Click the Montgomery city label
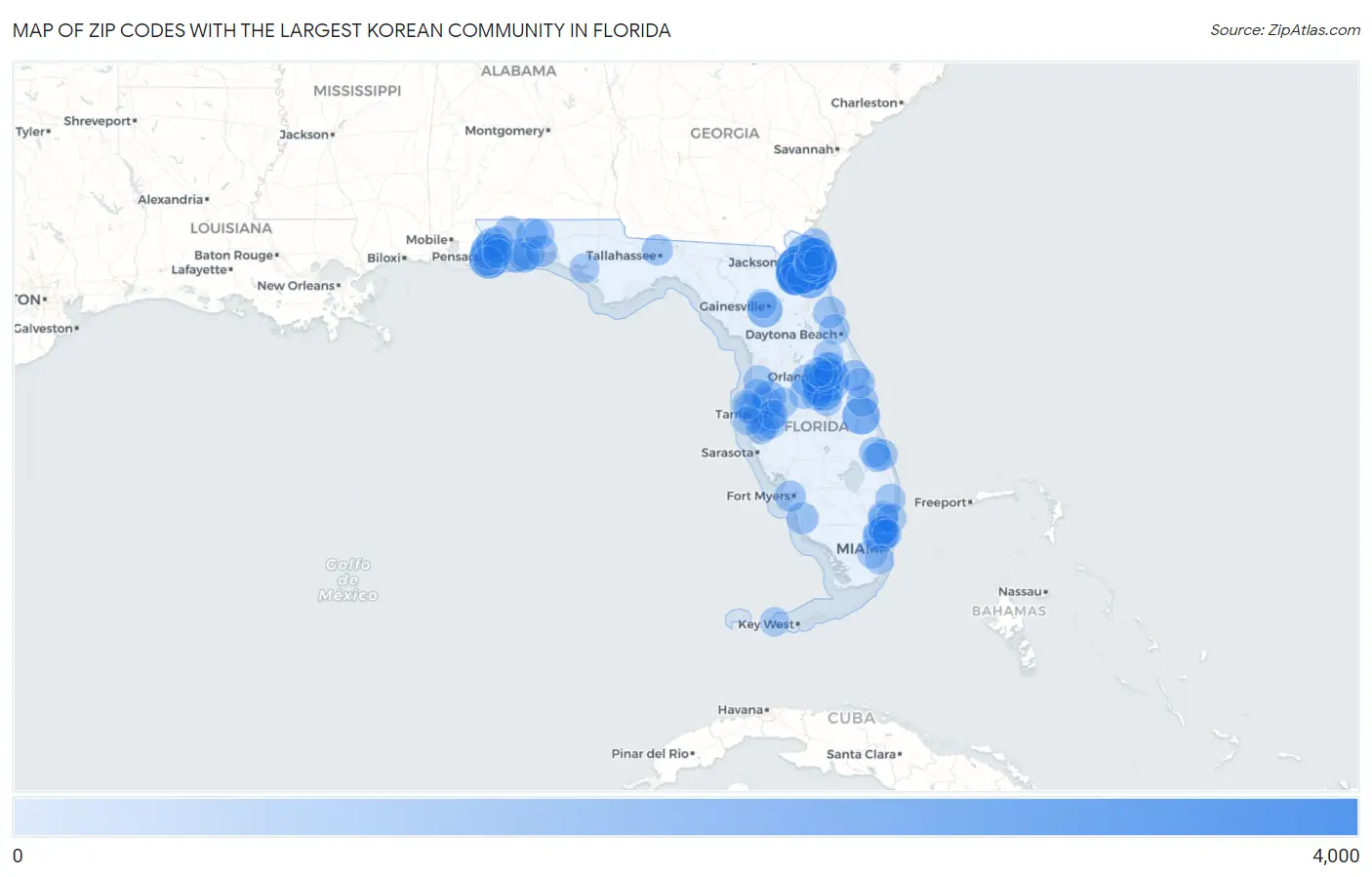This screenshot has width=1372, height=877. 504,131
